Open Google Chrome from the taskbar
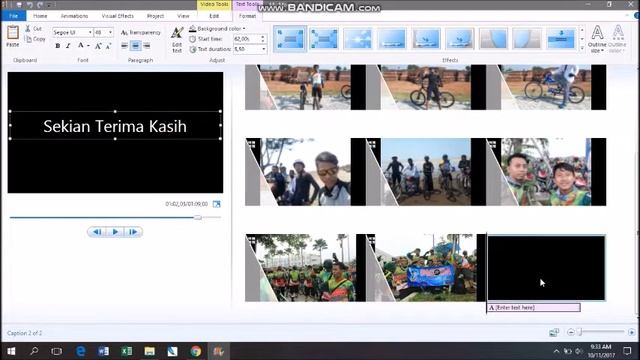Screen dimensions: 640x360 [x=196, y=351]
